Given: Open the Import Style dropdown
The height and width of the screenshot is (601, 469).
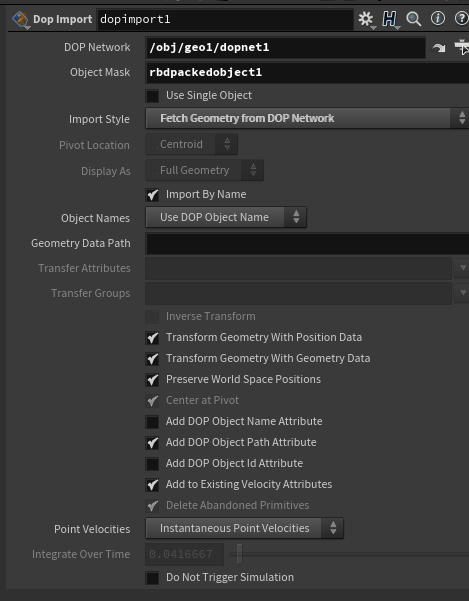Looking at the screenshot, I should click(307, 118).
